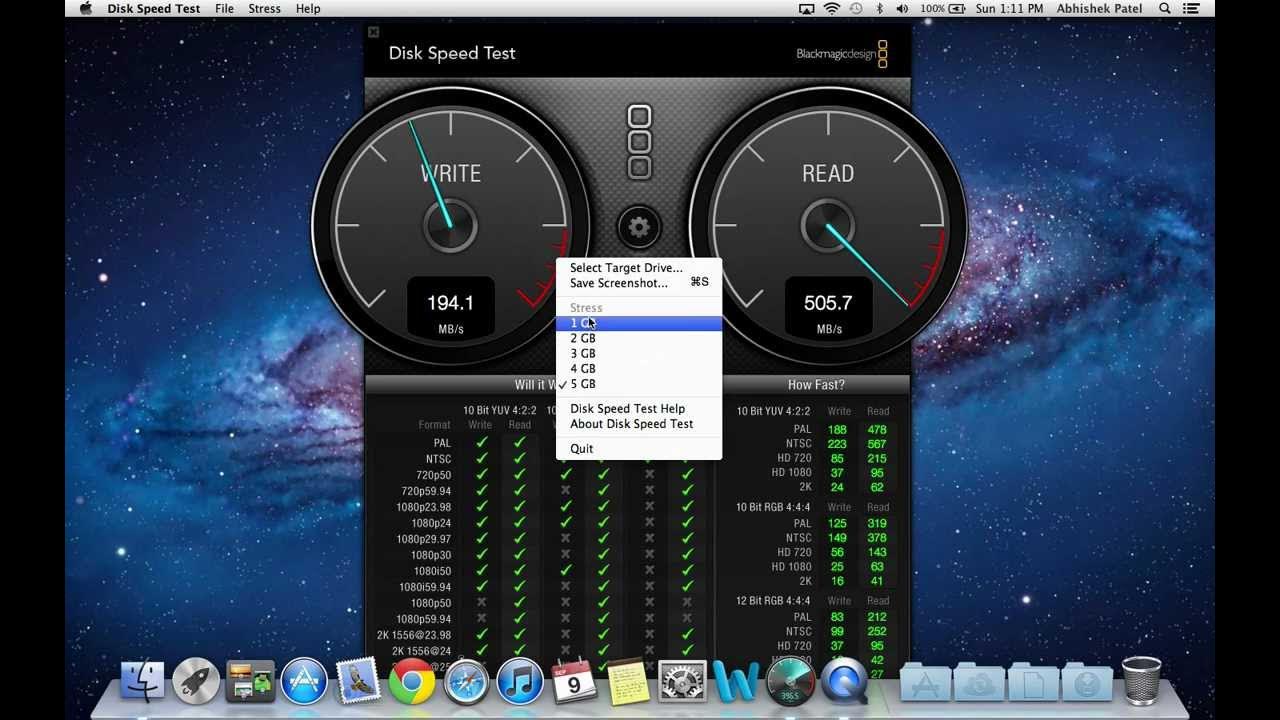Viewport: 1280px width, 720px height.
Task: Open the blue W app in dock
Action: [x=736, y=682]
